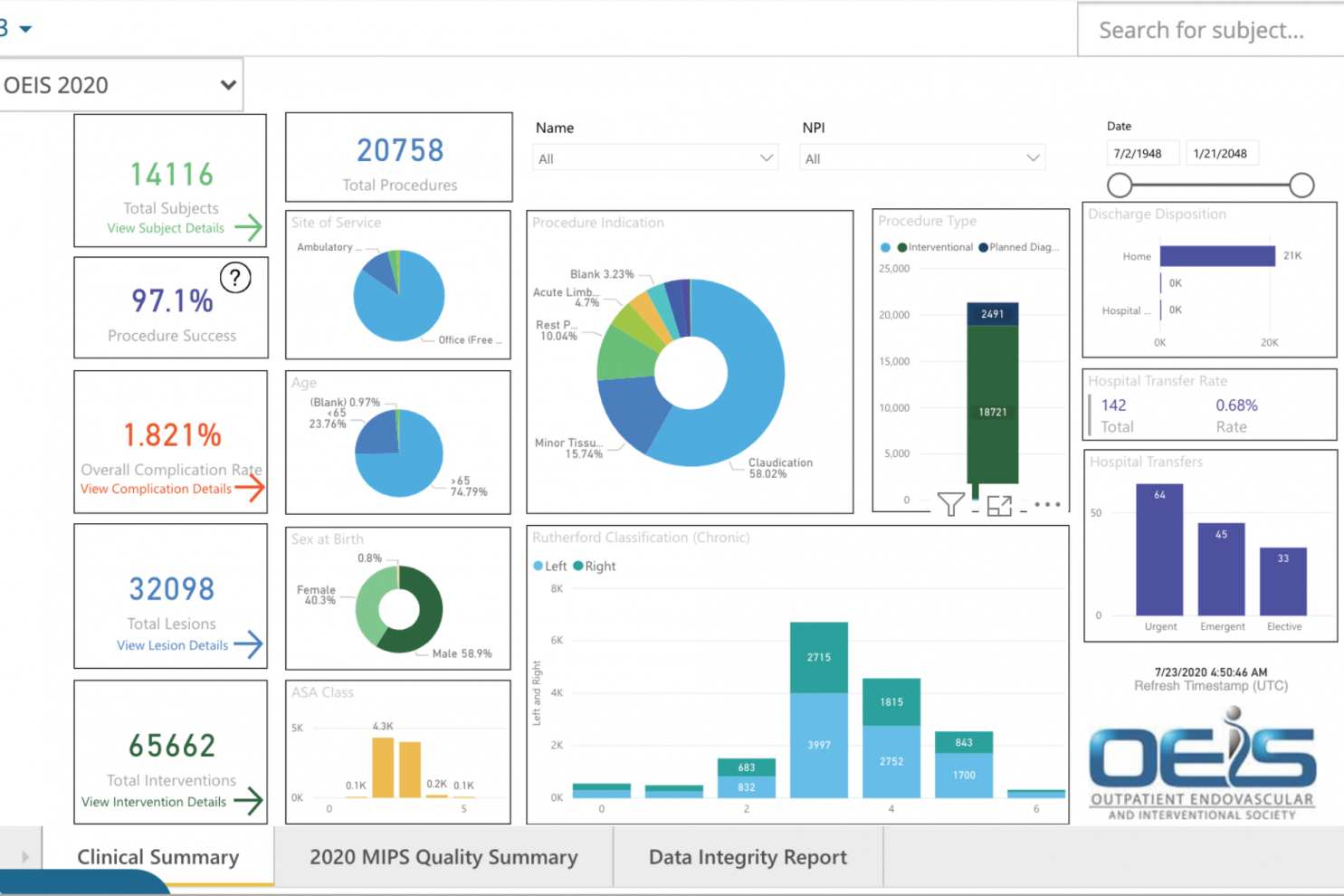Click blue arrow beside View Lesion Details
This screenshot has width=1344, height=896.
point(248,644)
